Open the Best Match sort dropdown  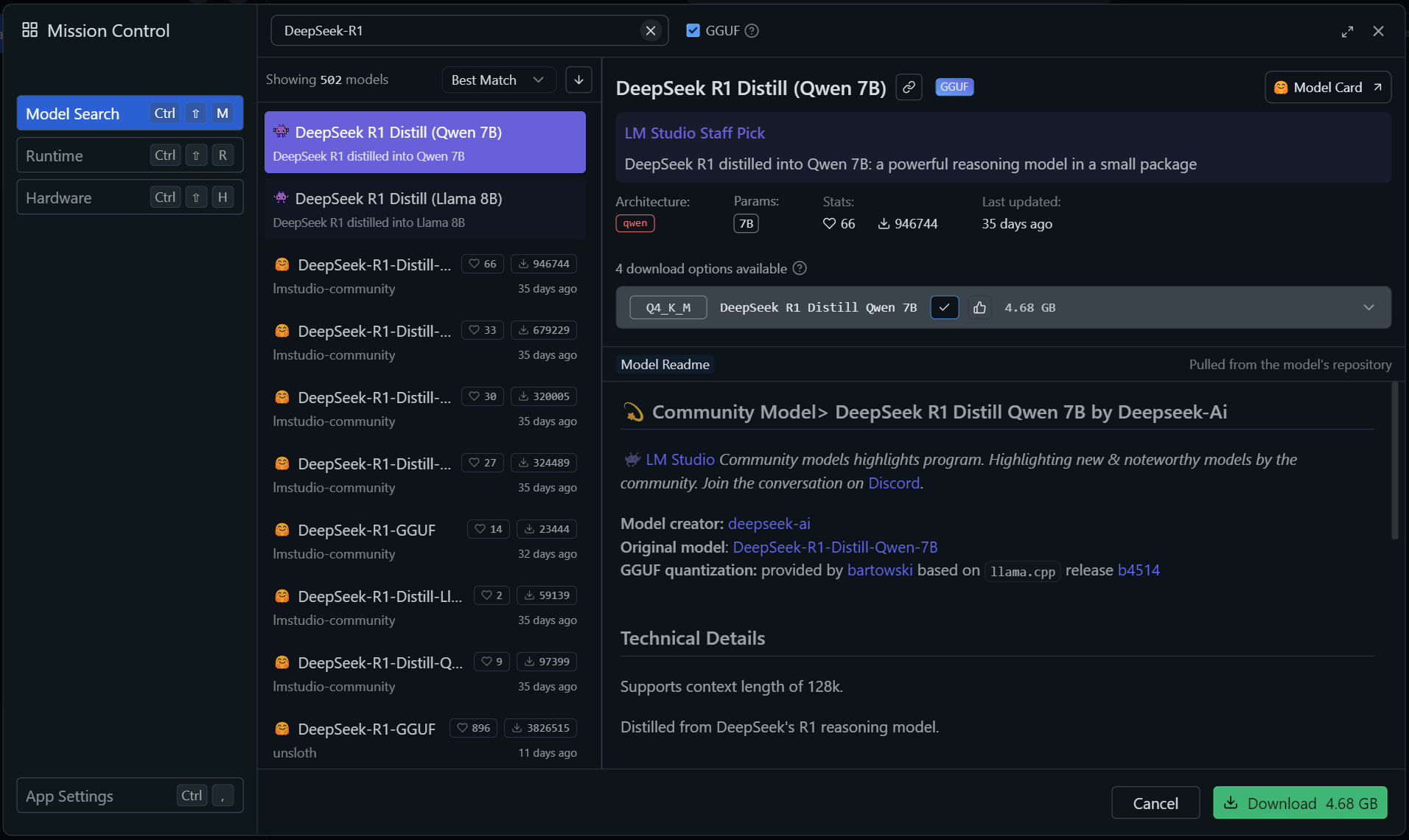point(498,80)
